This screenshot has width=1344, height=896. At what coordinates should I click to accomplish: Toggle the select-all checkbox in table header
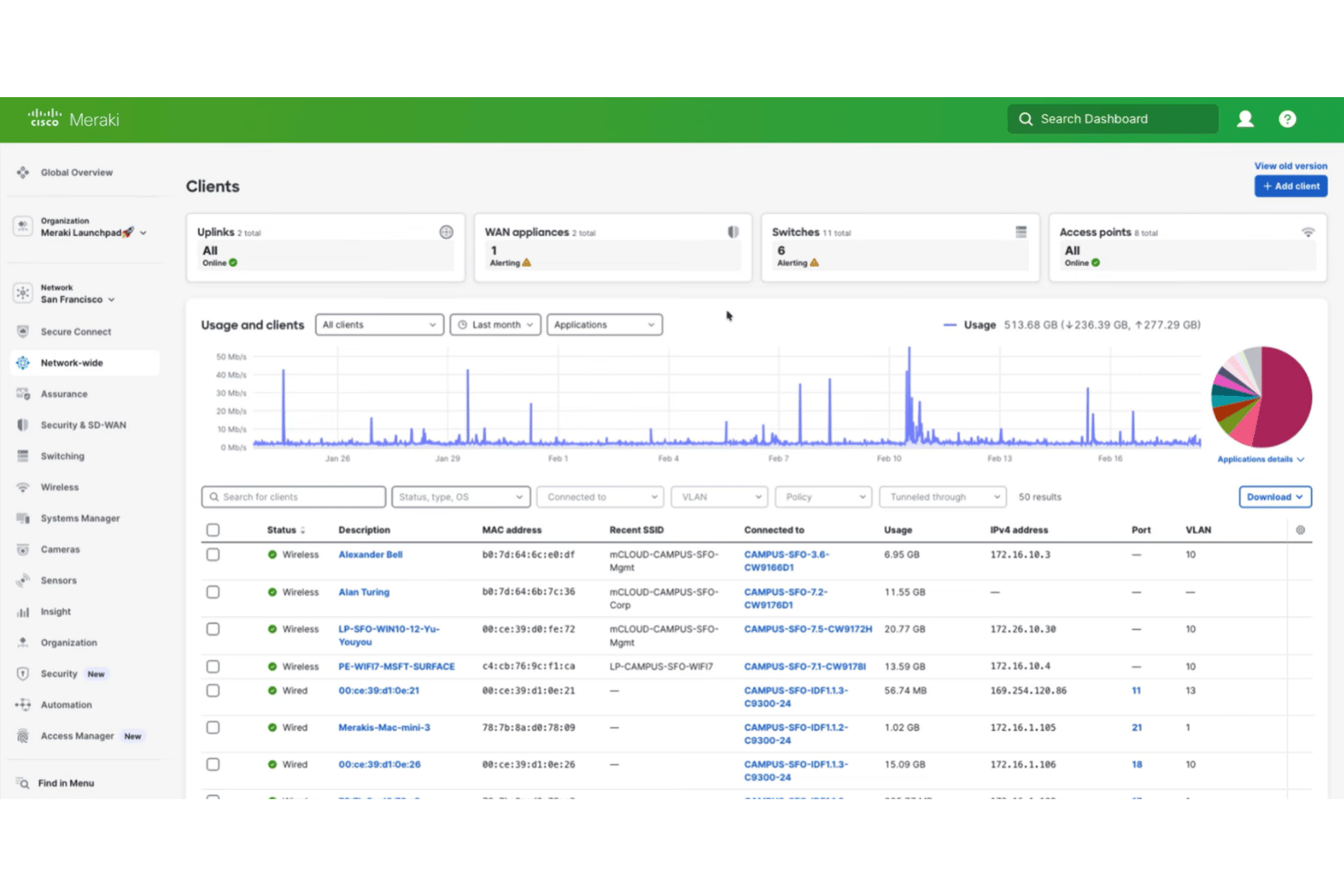[212, 530]
